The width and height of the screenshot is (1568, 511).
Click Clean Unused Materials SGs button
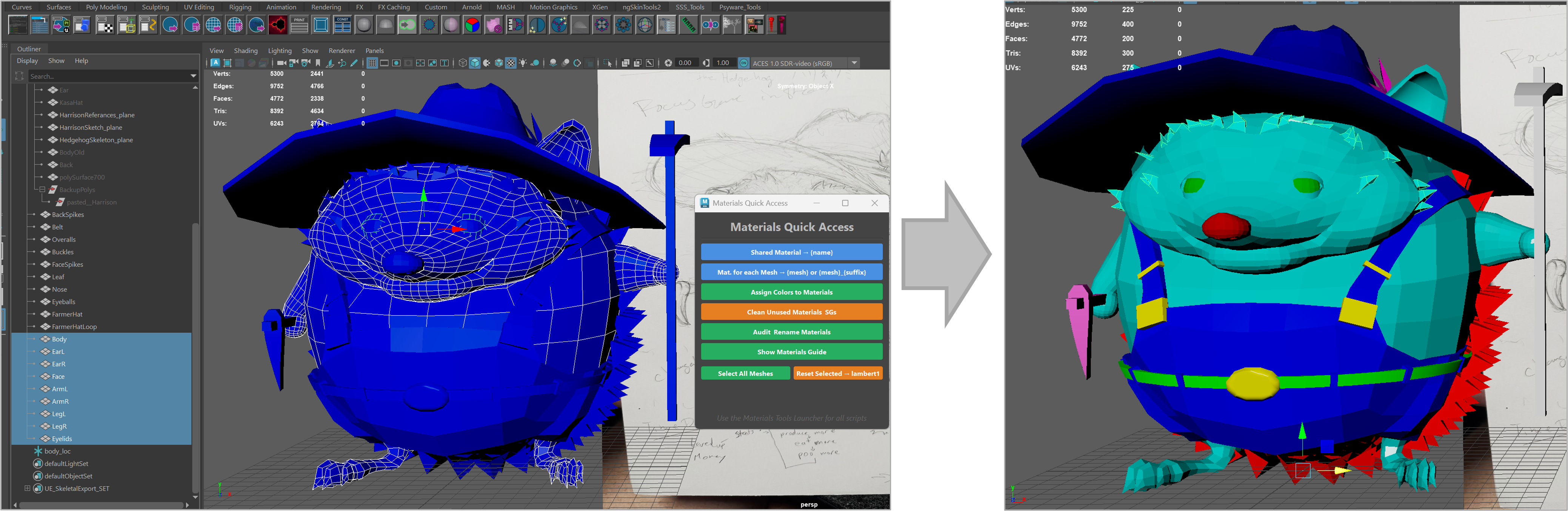pos(791,312)
